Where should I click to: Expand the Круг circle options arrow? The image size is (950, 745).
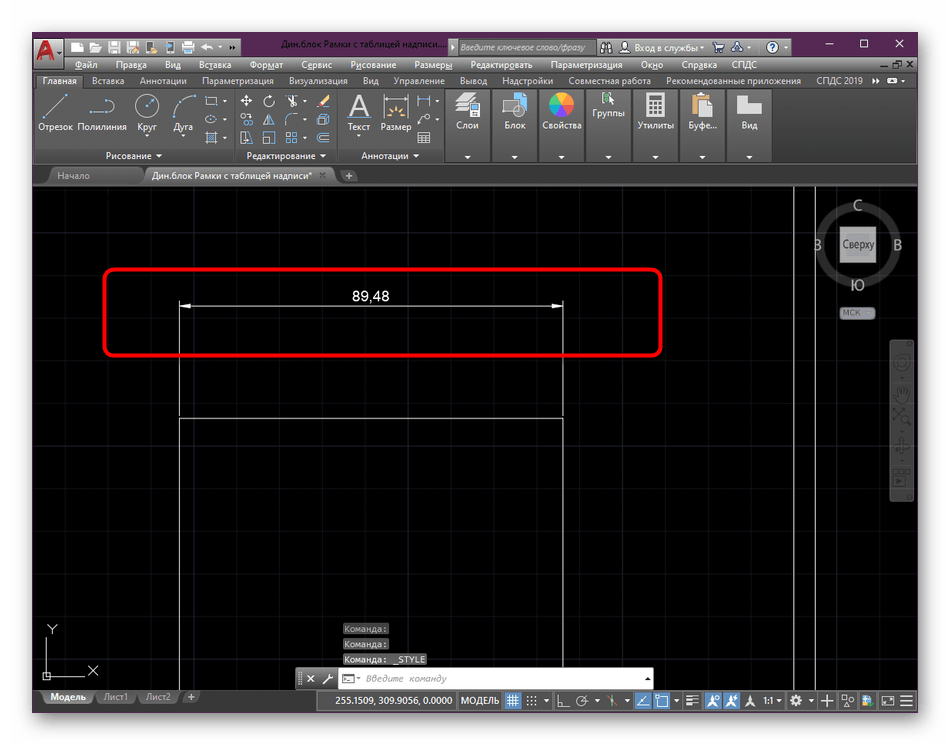[147, 136]
